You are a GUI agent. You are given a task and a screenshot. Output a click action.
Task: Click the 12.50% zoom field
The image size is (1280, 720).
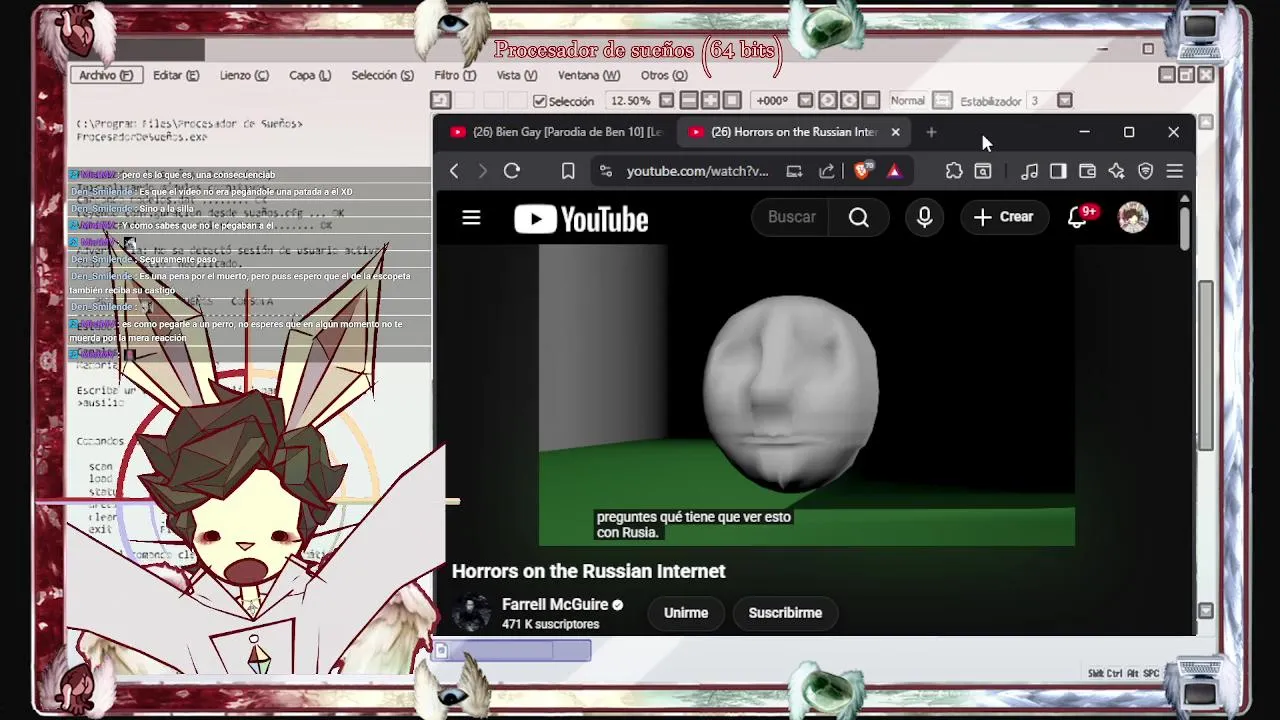[x=630, y=101]
